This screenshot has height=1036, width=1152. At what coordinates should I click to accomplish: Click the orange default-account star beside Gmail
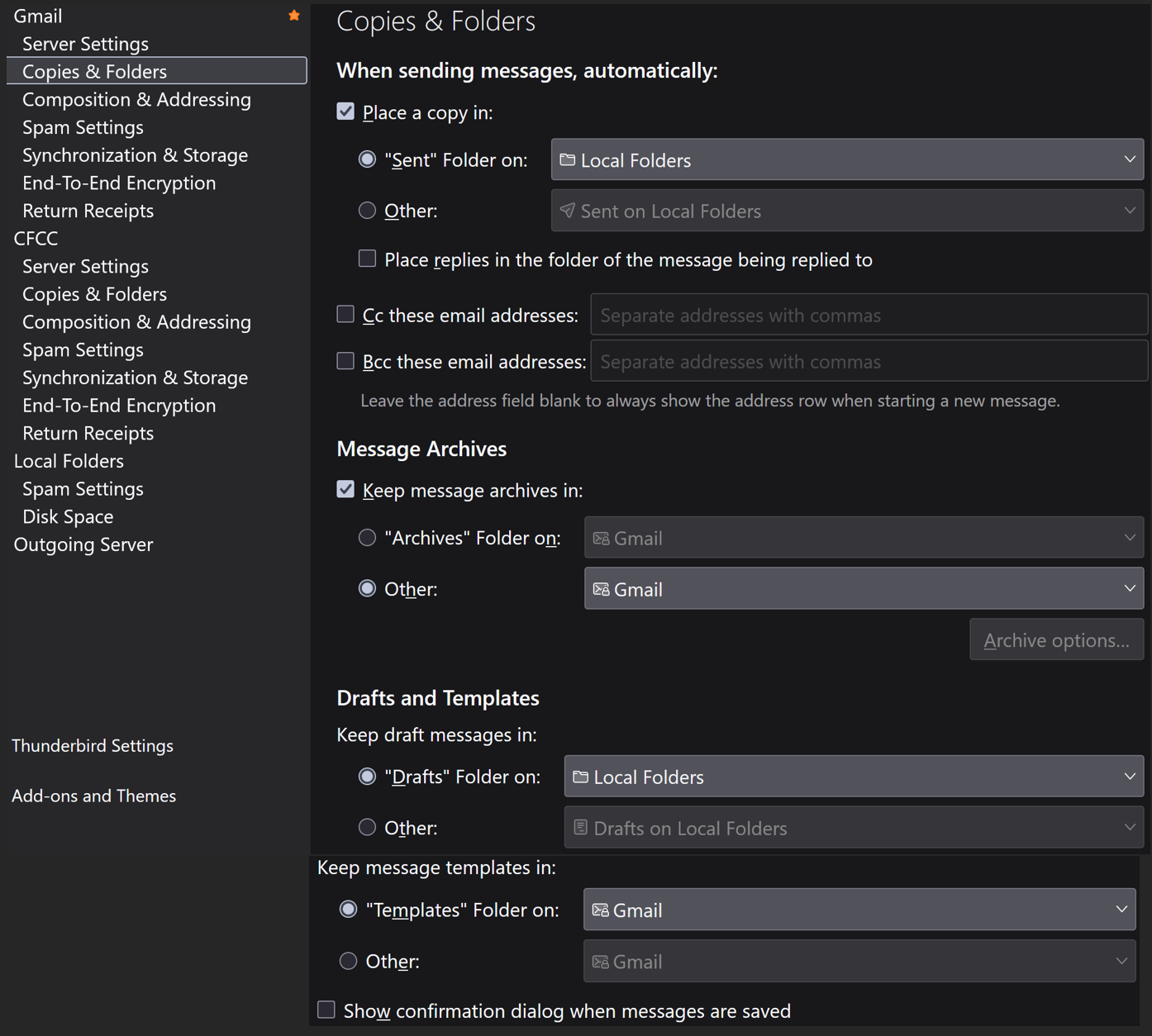(293, 16)
